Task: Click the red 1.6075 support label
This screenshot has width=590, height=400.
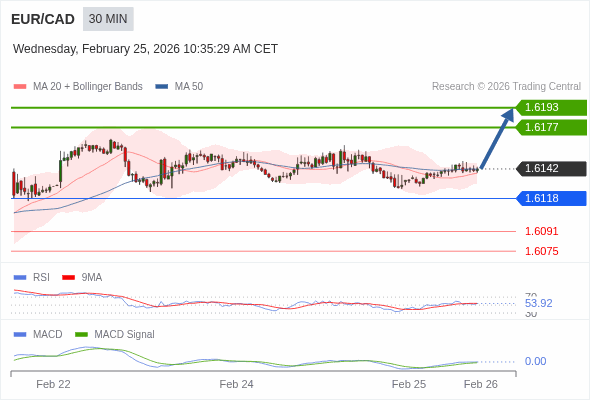Action: click(541, 251)
